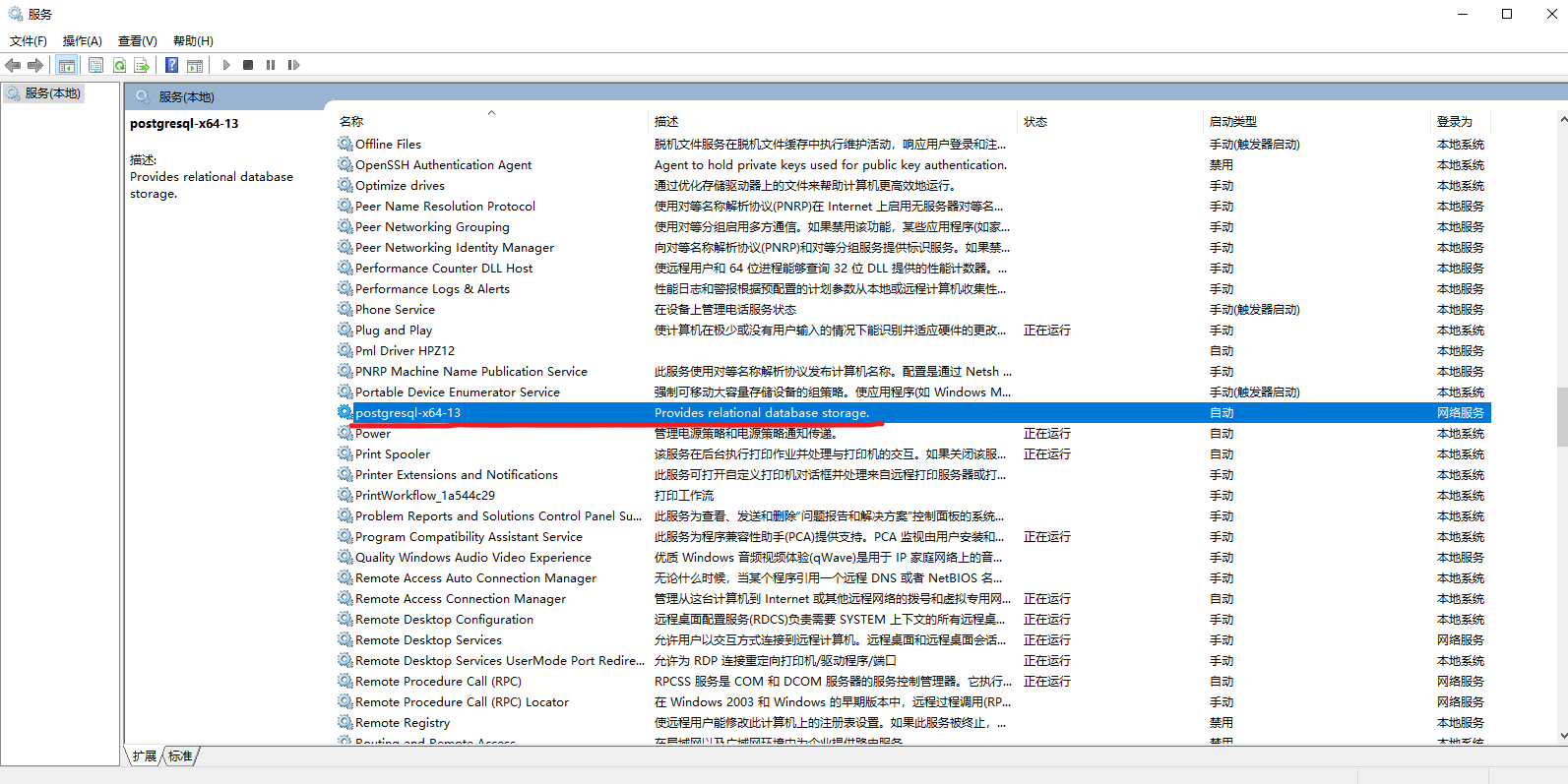Screen dimensions: 1568x784
Task: Click the Export List toolbar icon
Action: [142, 65]
